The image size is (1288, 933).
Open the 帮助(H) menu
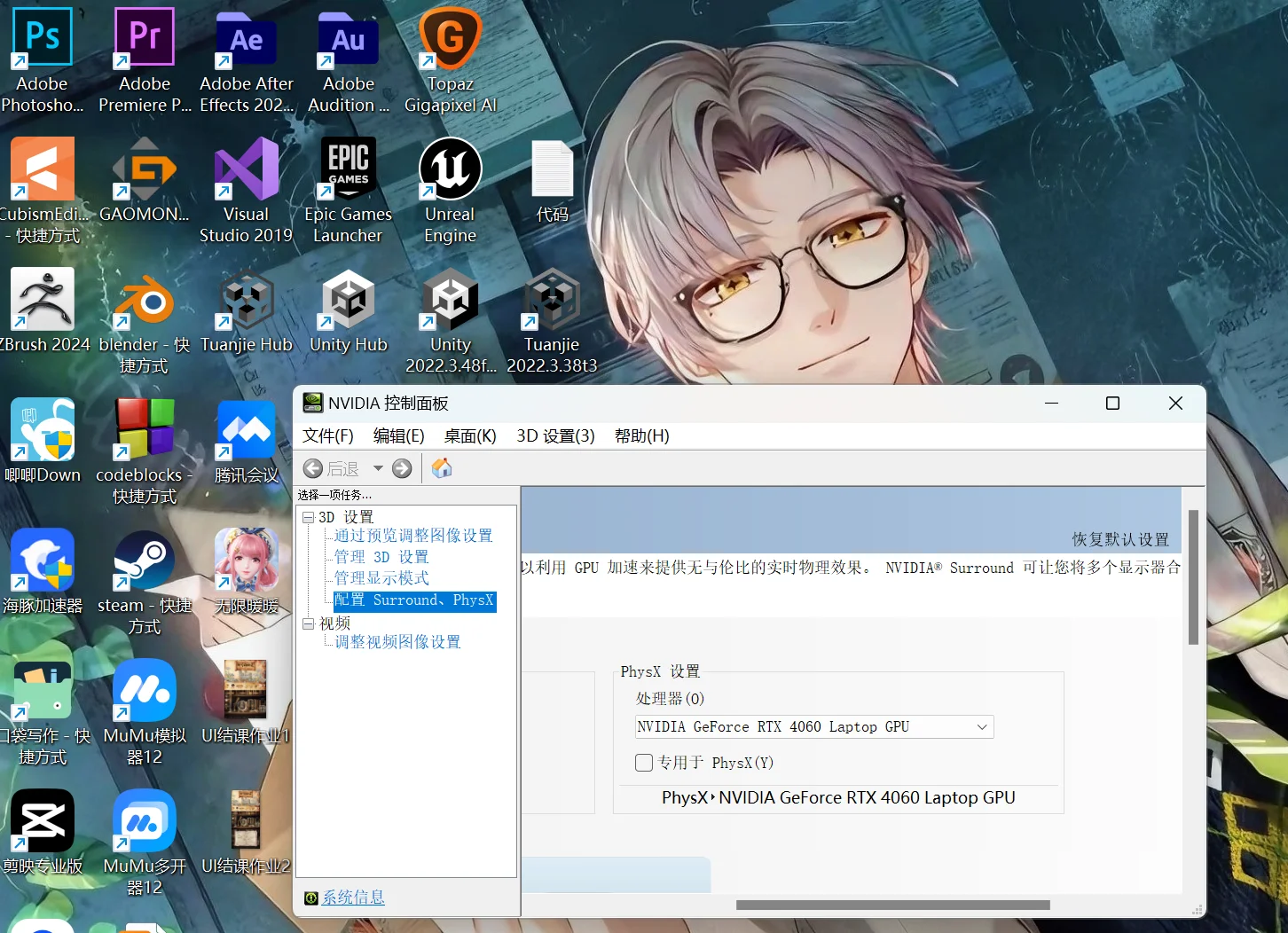click(x=642, y=435)
